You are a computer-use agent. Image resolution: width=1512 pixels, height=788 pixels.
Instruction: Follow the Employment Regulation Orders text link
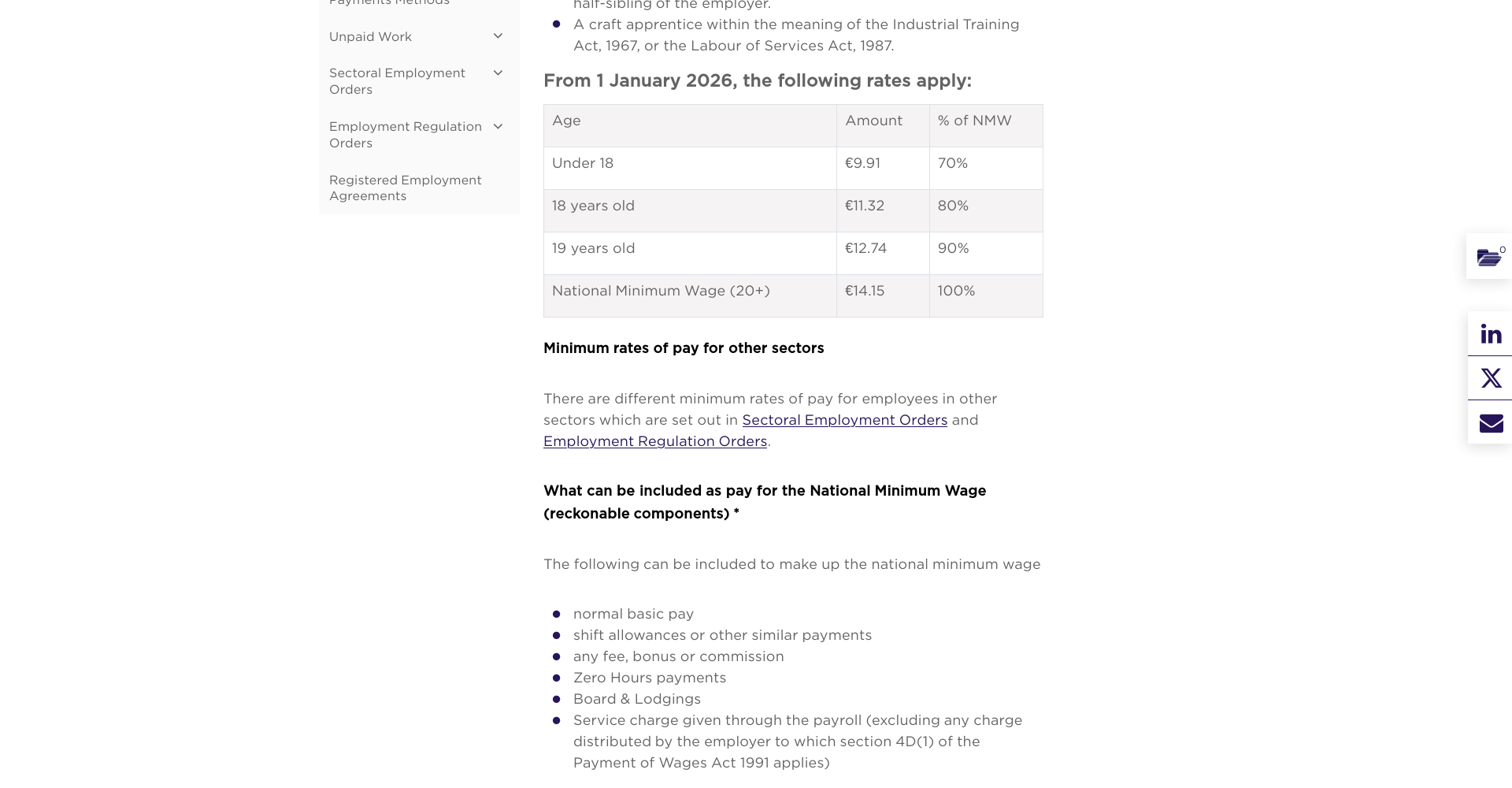[655, 441]
